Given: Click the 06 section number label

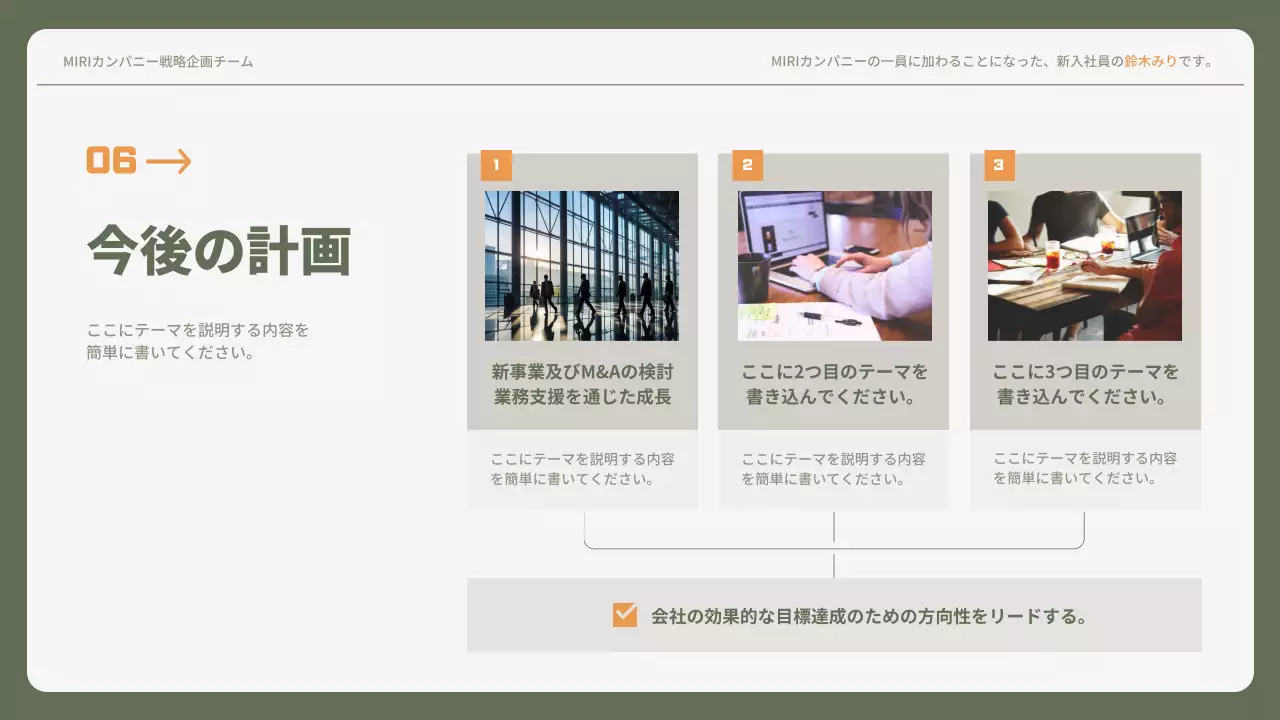Looking at the screenshot, I should pyautogui.click(x=110, y=158).
